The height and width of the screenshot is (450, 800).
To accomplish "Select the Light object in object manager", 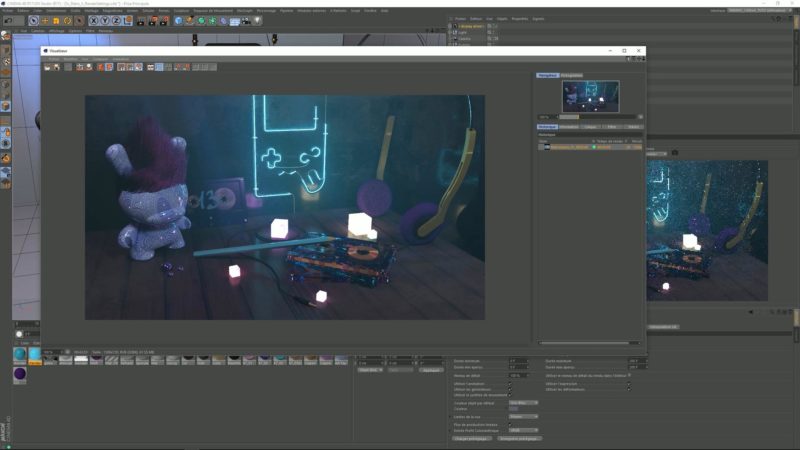I will click(462, 32).
